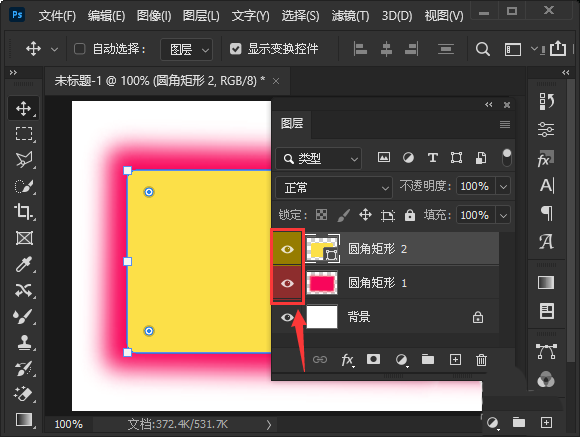The image size is (580, 437).
Task: Click align right edges icon
Action: [411, 48]
